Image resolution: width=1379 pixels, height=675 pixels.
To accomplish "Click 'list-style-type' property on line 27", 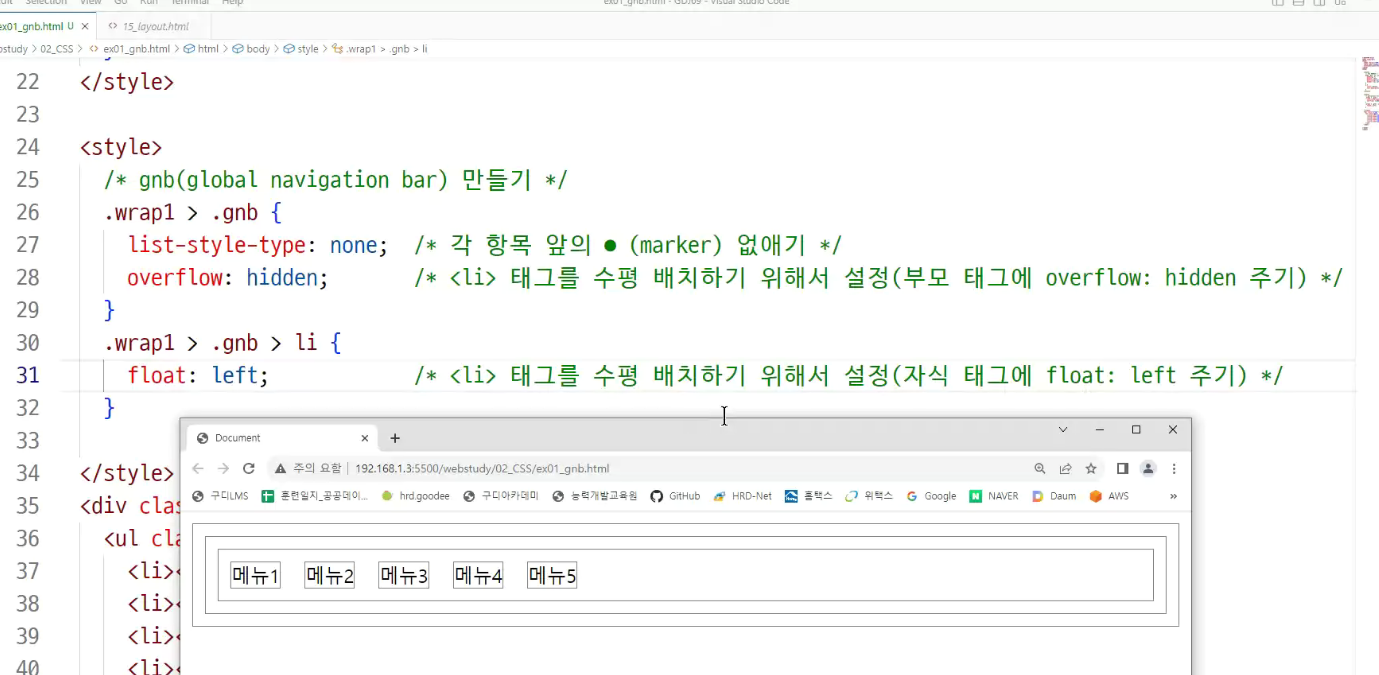I will click(216, 245).
